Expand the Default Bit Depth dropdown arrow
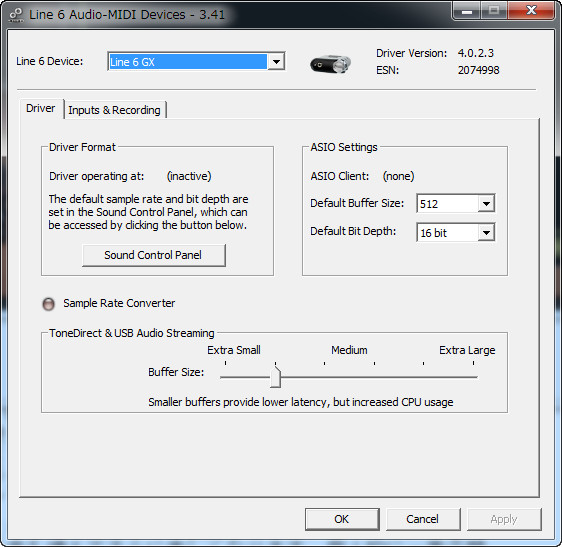 coord(486,233)
